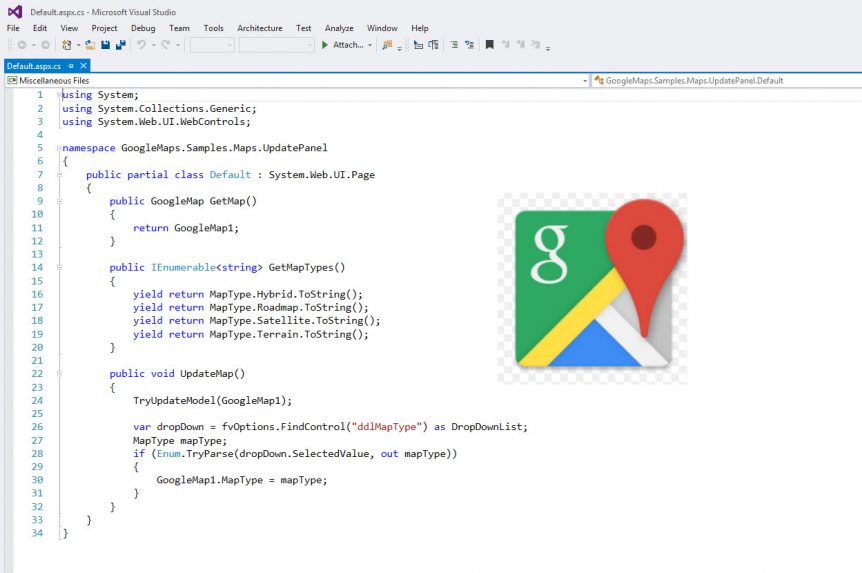Collapse the UpdateMap method outline

pos(59,374)
